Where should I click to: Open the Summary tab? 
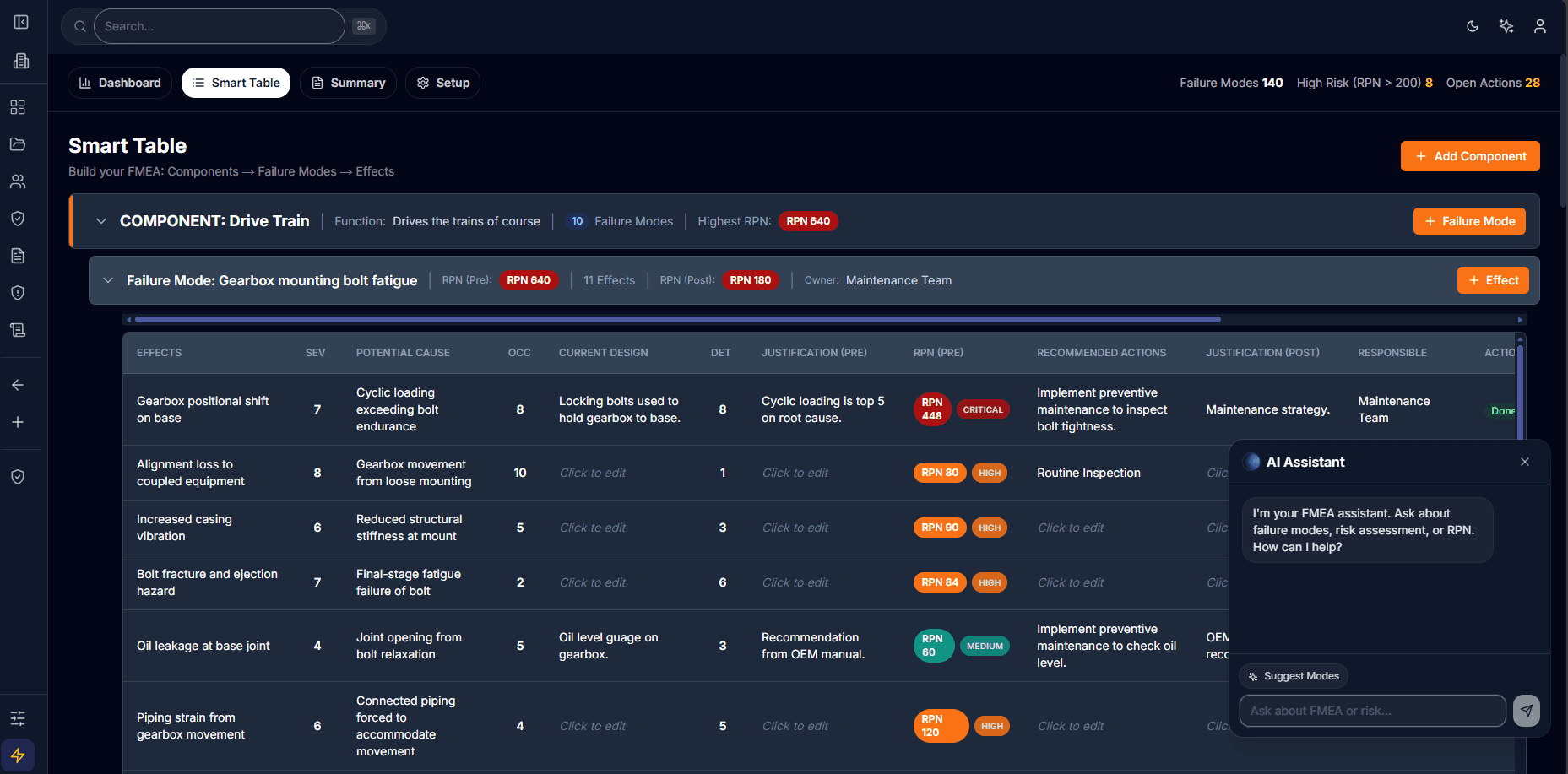[348, 83]
